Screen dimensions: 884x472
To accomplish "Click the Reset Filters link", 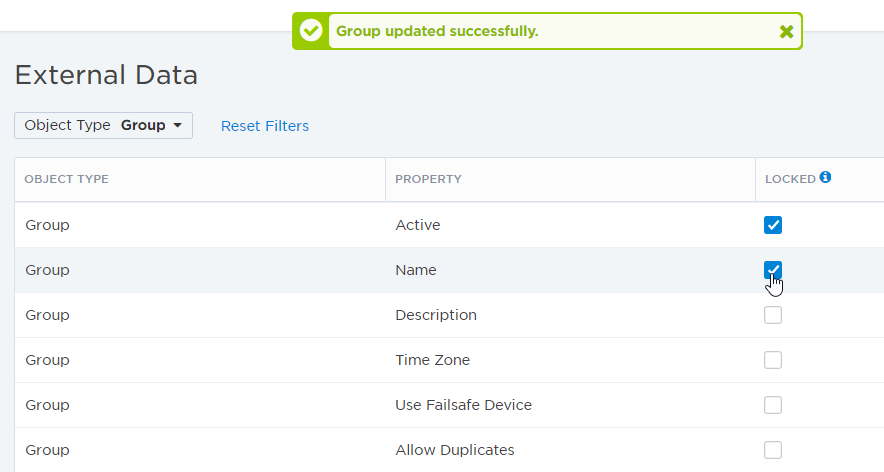I will [x=265, y=126].
